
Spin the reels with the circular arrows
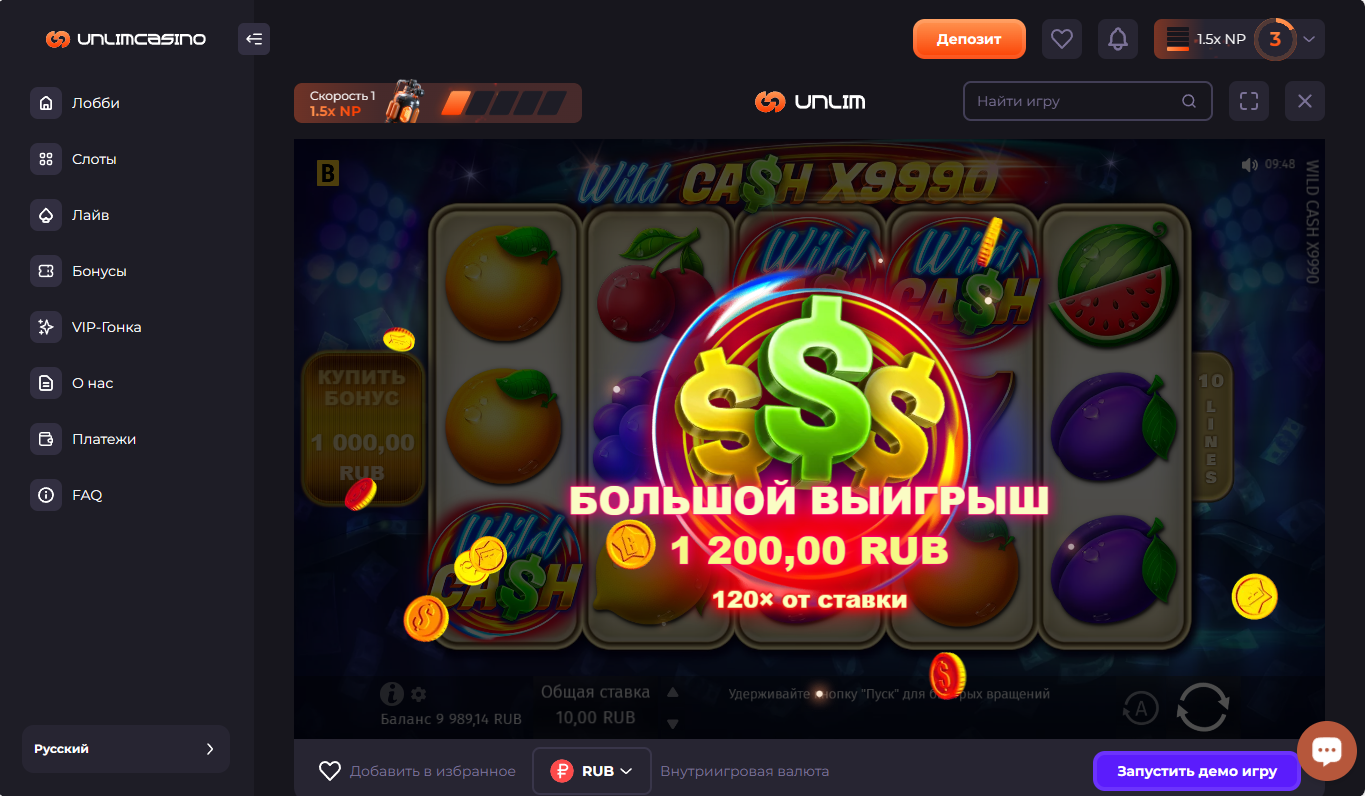(x=1202, y=708)
